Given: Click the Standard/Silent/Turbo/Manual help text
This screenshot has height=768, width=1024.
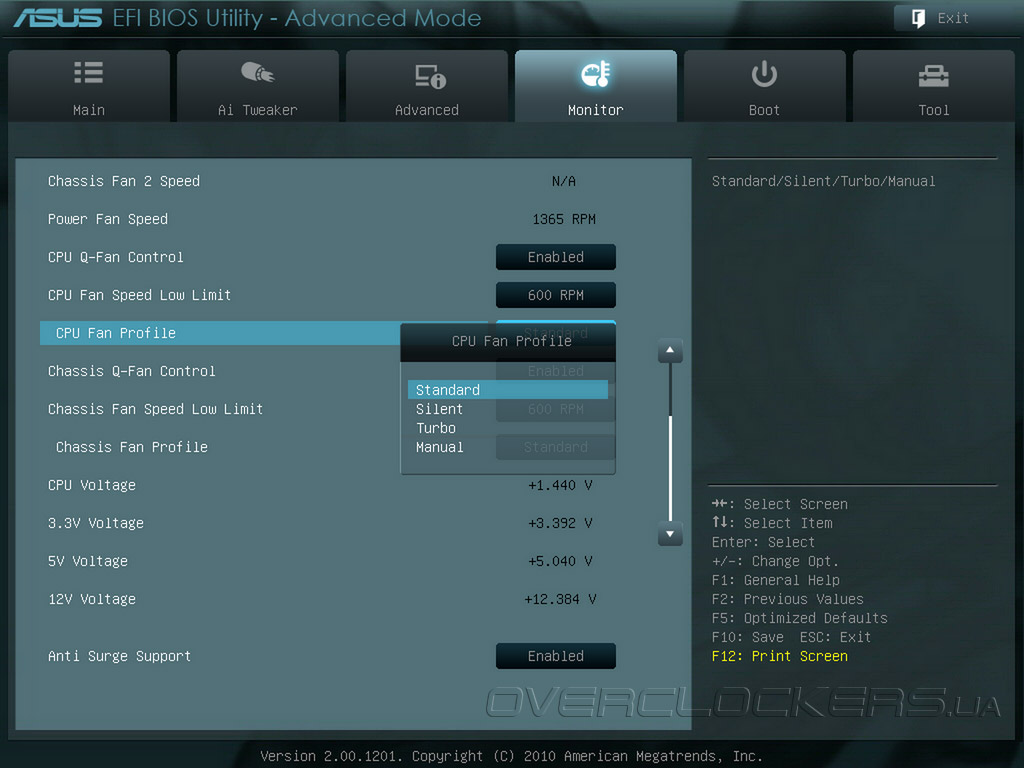Looking at the screenshot, I should (x=824, y=181).
